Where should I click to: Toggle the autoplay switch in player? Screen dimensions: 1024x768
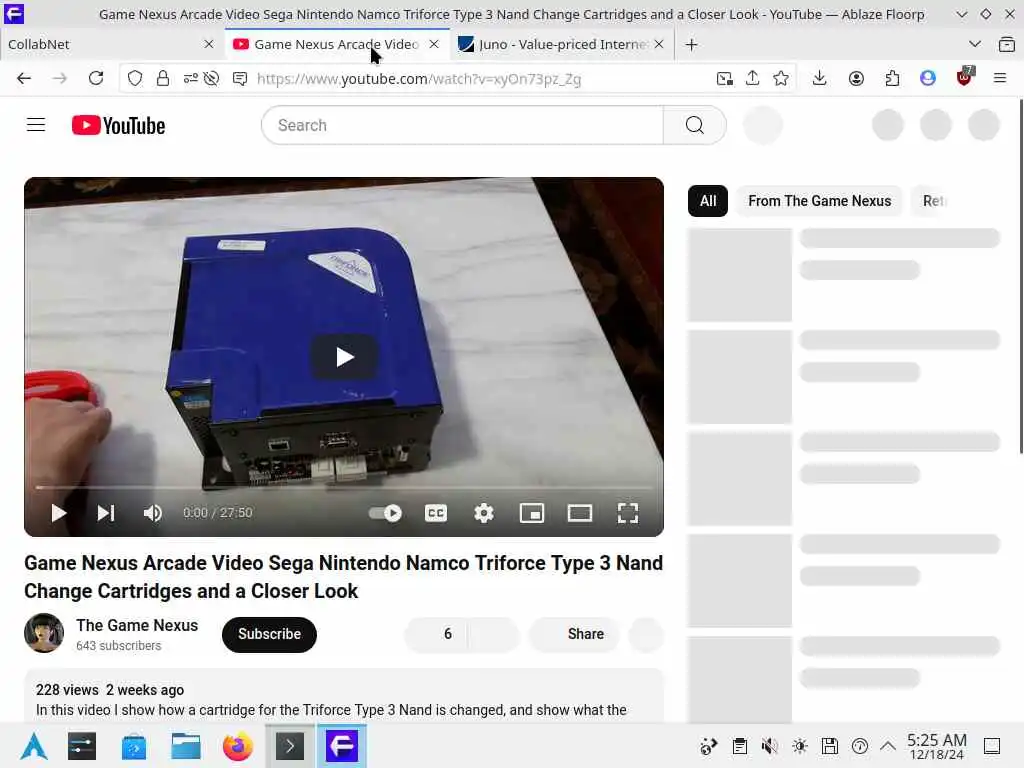[x=385, y=513]
